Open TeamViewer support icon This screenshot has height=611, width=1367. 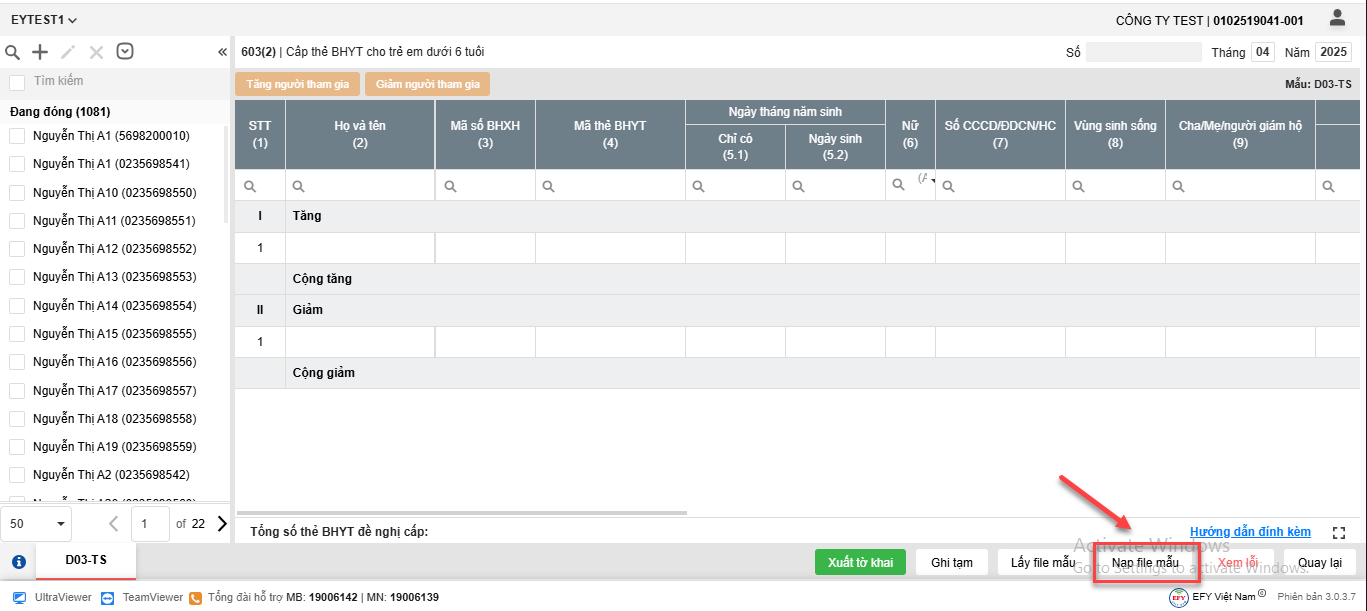[109, 597]
